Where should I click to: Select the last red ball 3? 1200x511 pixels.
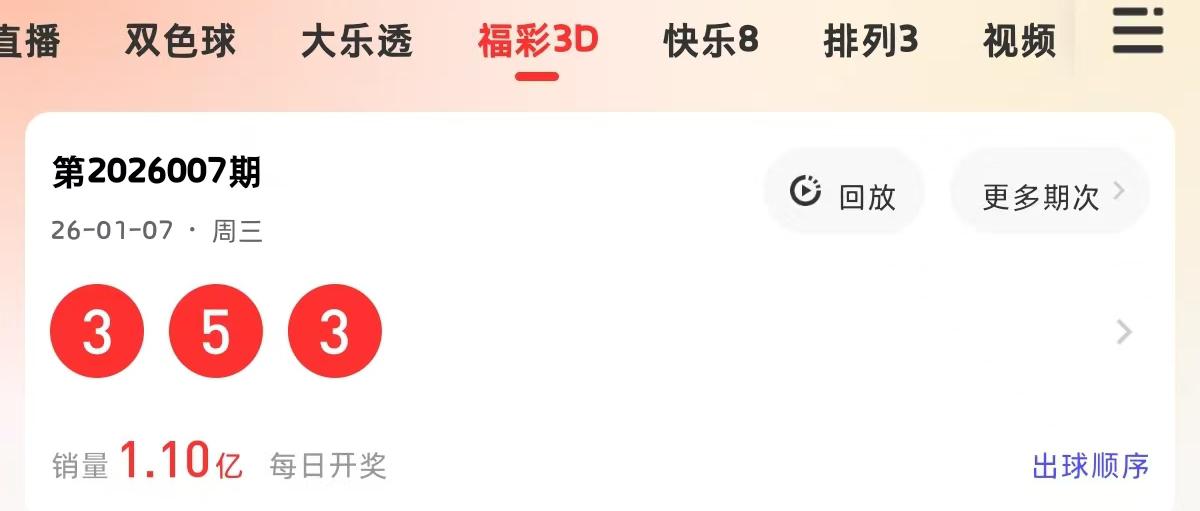[x=335, y=331]
